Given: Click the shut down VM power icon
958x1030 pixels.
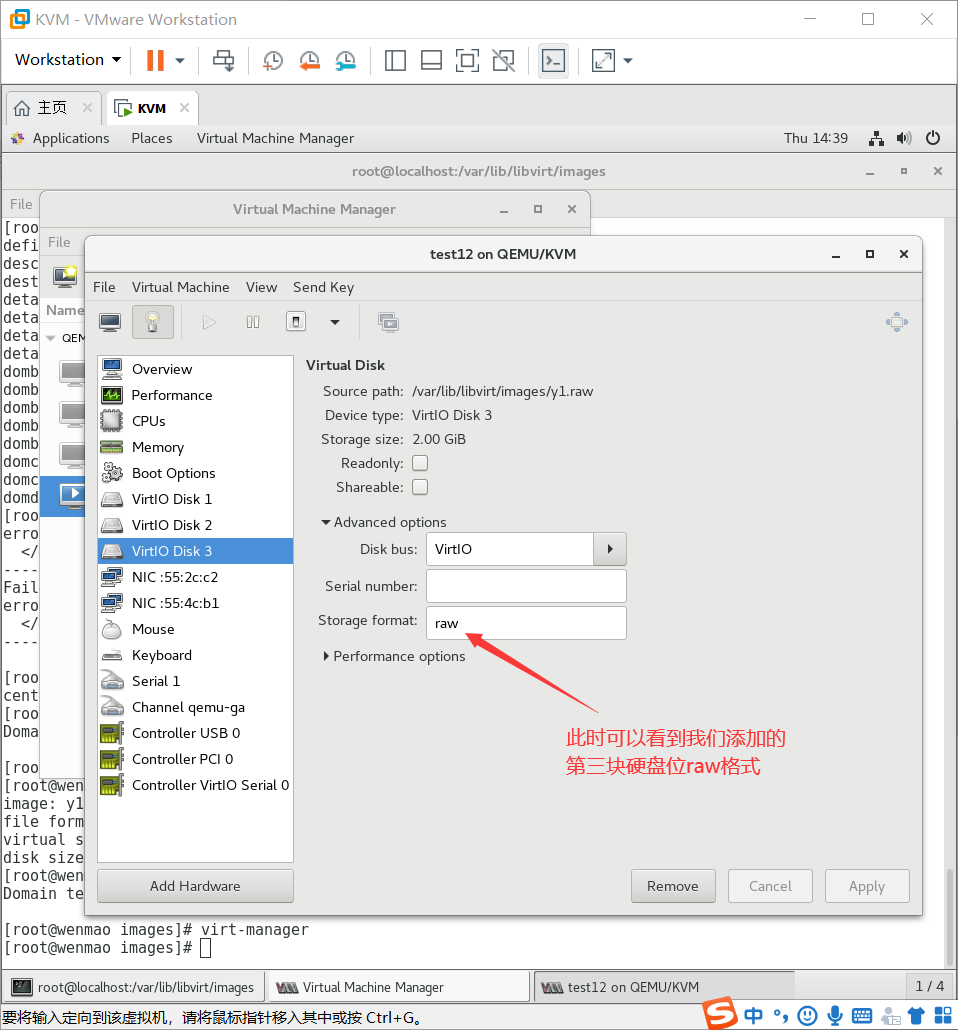Looking at the screenshot, I should (x=296, y=322).
